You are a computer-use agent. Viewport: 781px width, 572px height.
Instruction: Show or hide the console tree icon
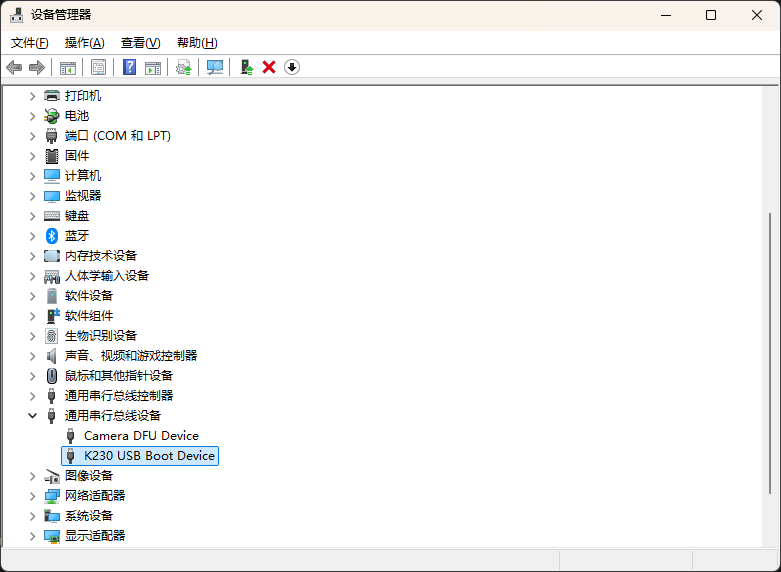[x=68, y=67]
